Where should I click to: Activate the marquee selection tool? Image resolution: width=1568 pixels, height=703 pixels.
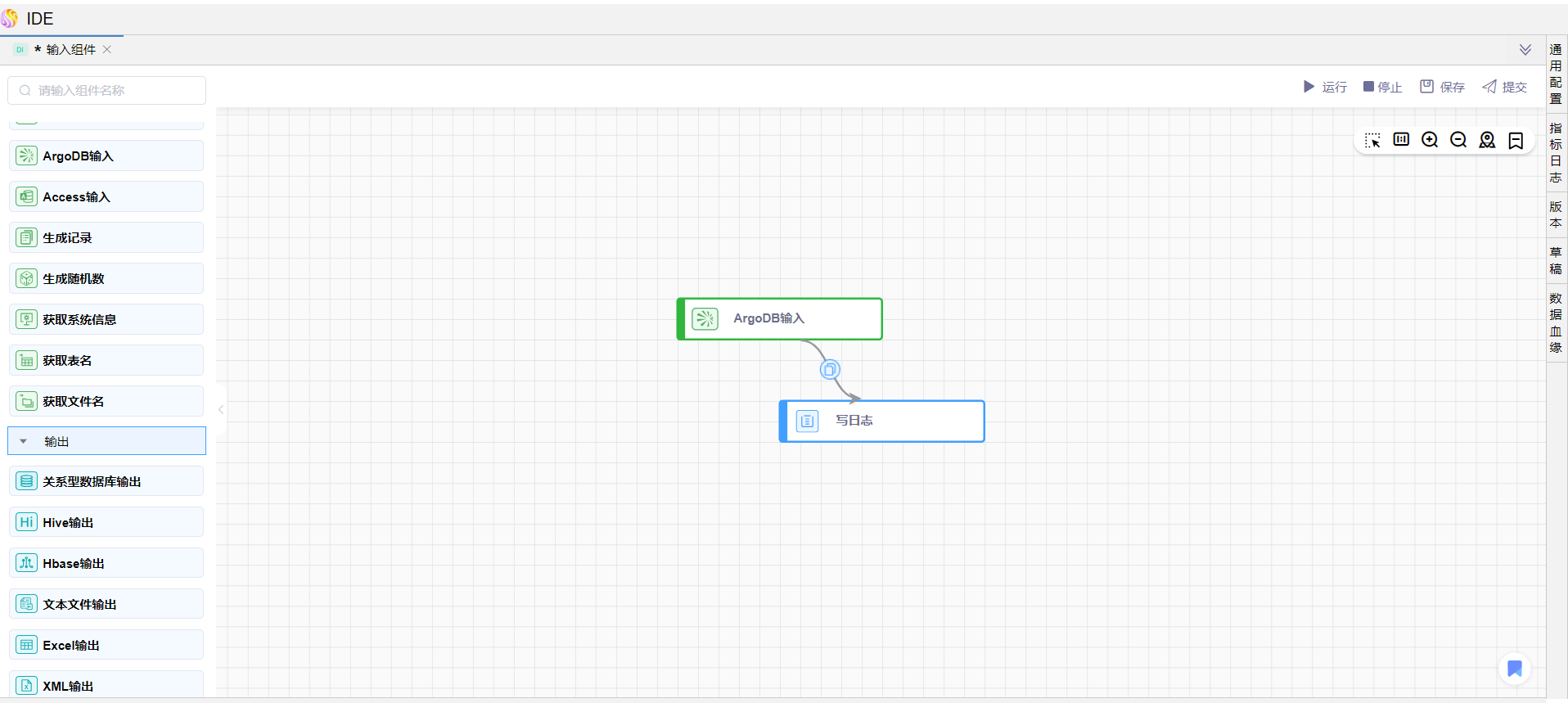1372,141
